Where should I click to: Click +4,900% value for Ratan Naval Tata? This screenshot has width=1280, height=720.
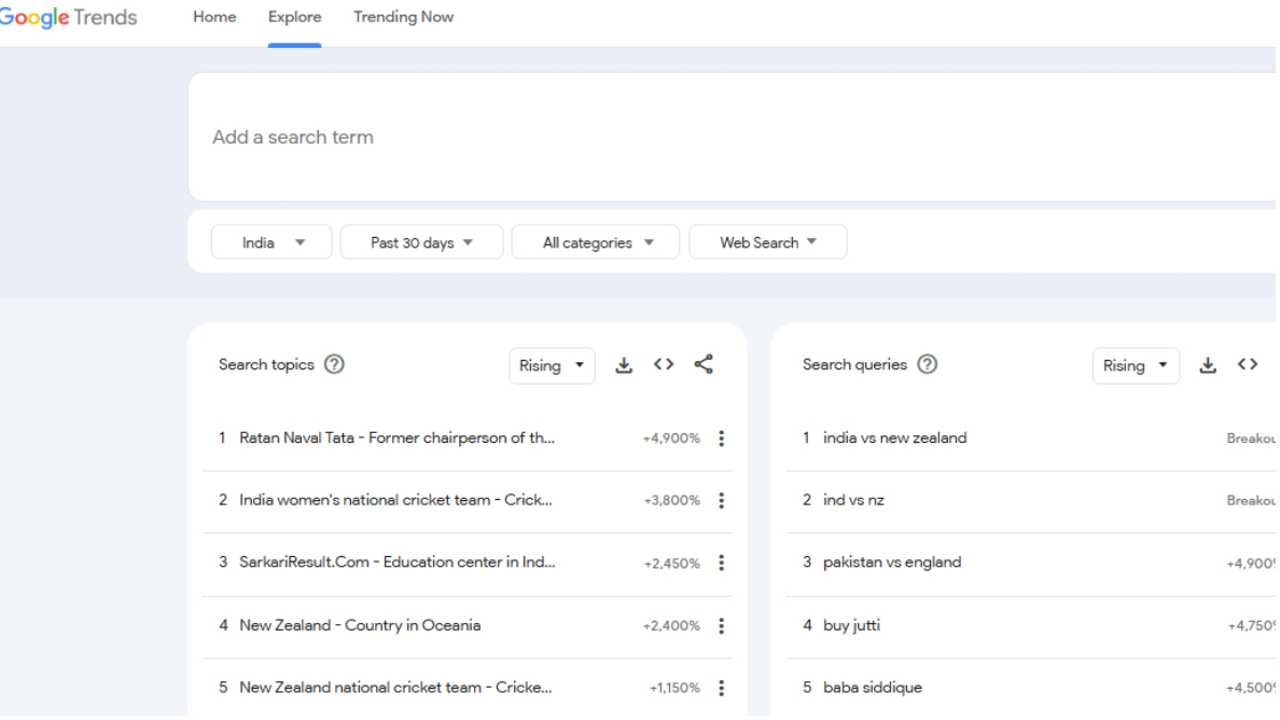(x=671, y=438)
